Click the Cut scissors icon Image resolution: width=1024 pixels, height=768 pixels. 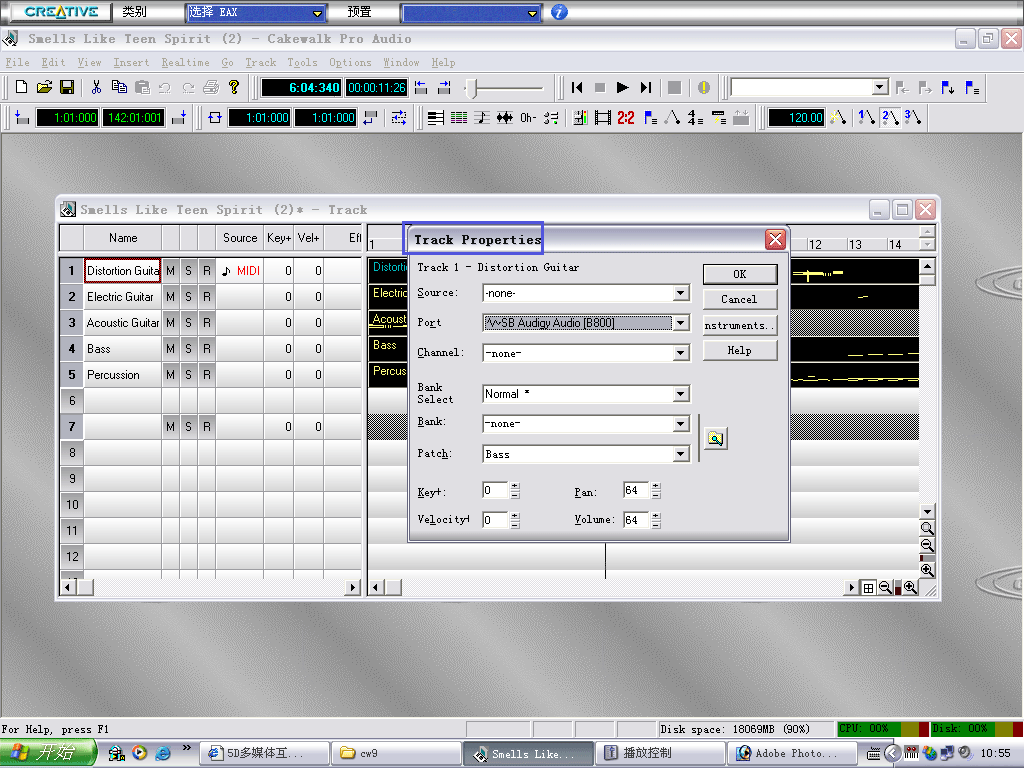(97, 87)
